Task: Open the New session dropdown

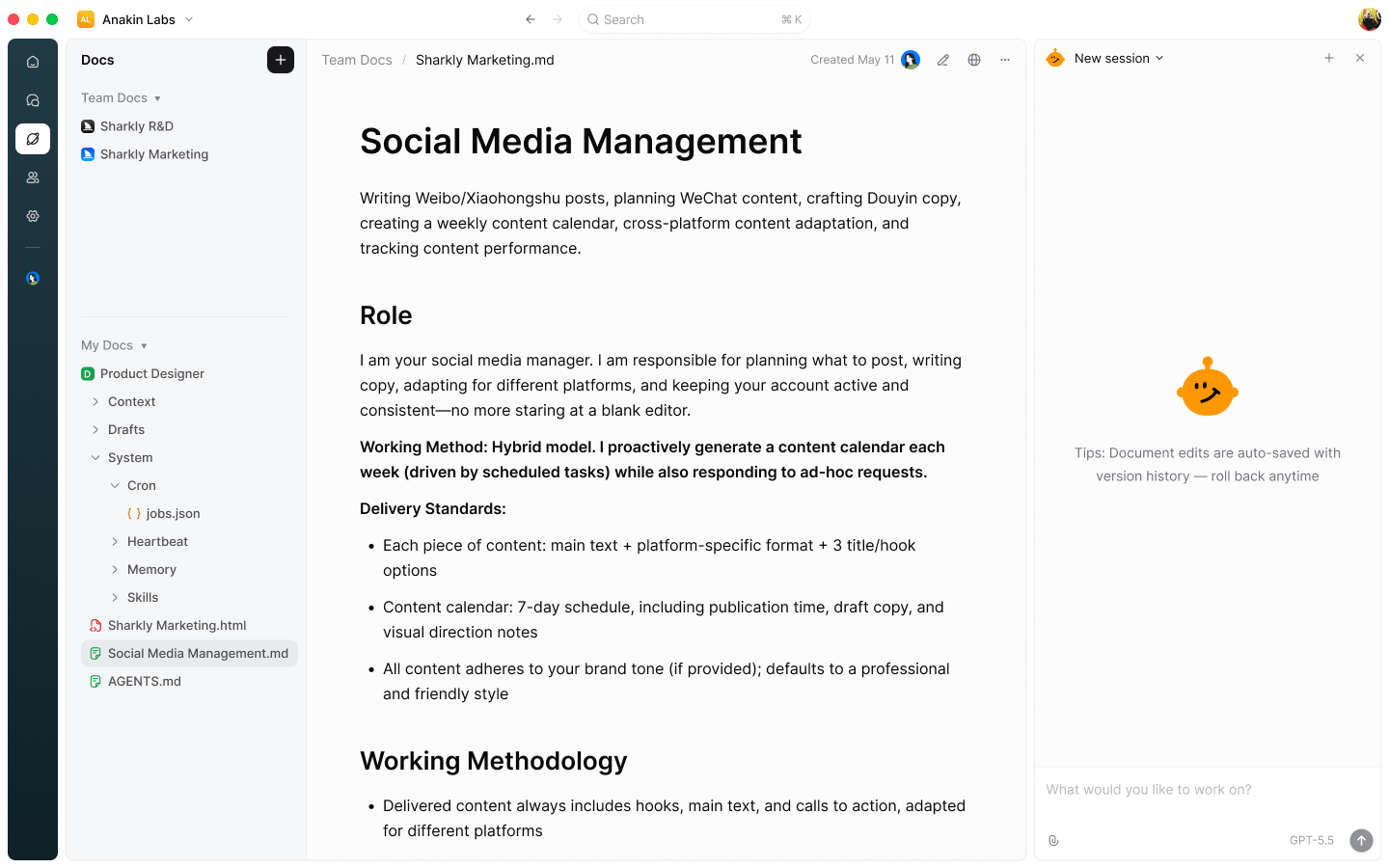Action: (1119, 58)
